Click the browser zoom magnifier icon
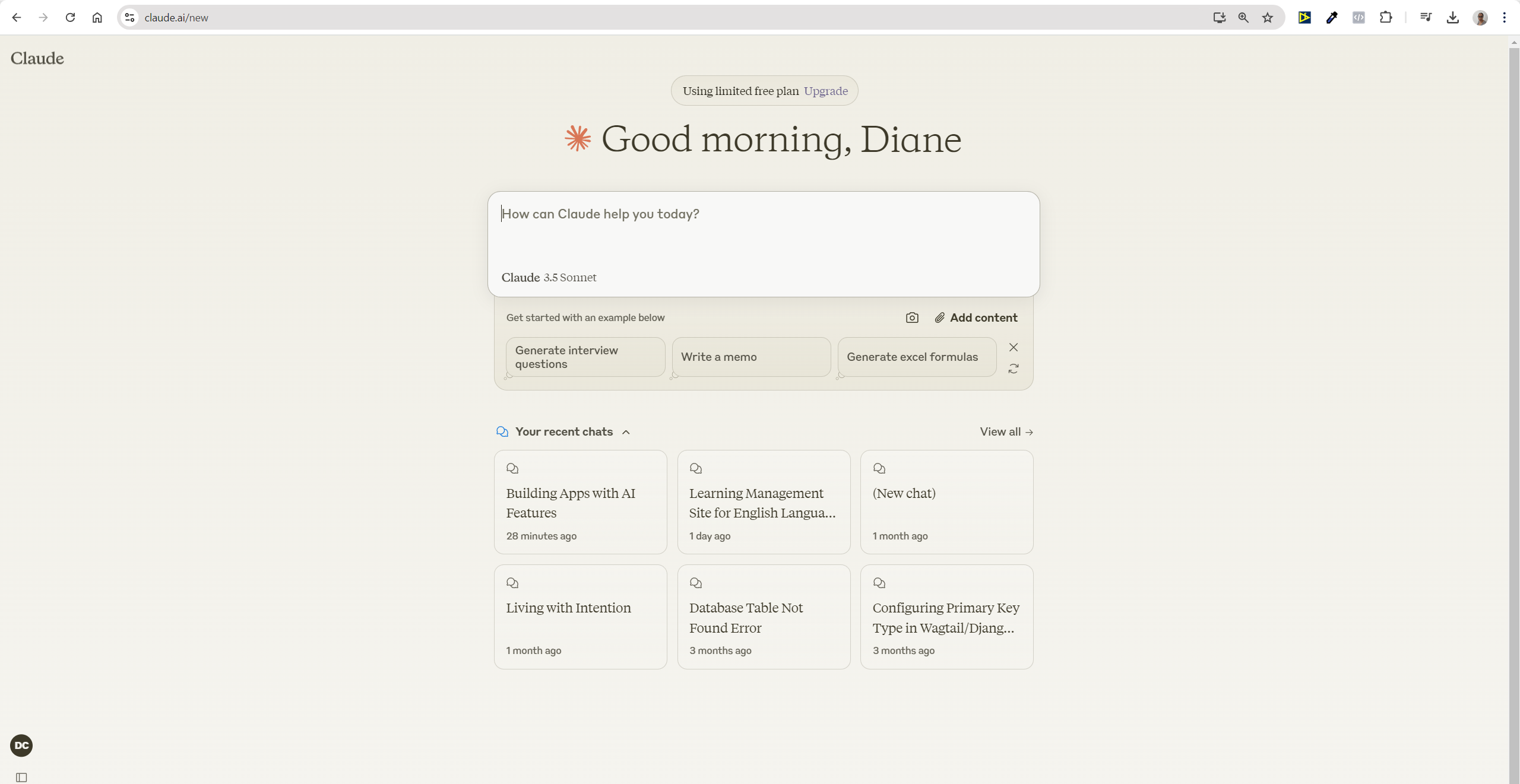This screenshot has height=784, width=1520. 1243,17
